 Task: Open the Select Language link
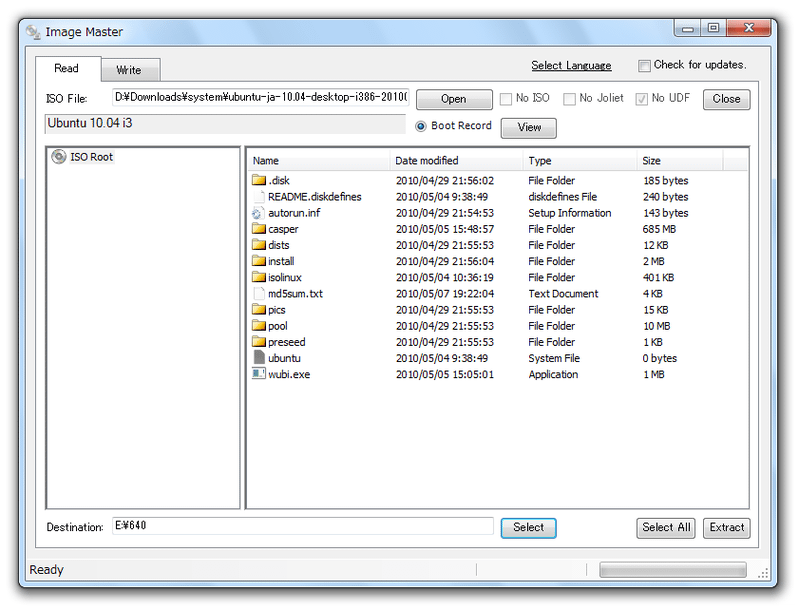click(x=571, y=65)
